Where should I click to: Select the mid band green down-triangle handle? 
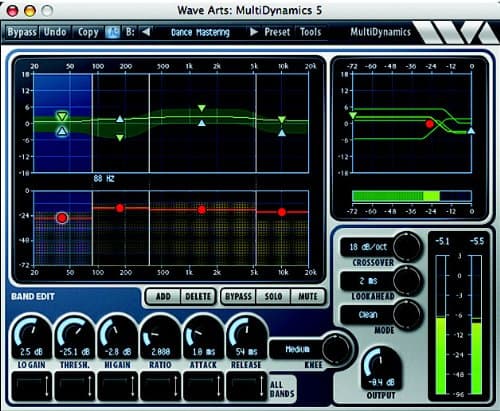coord(202,108)
